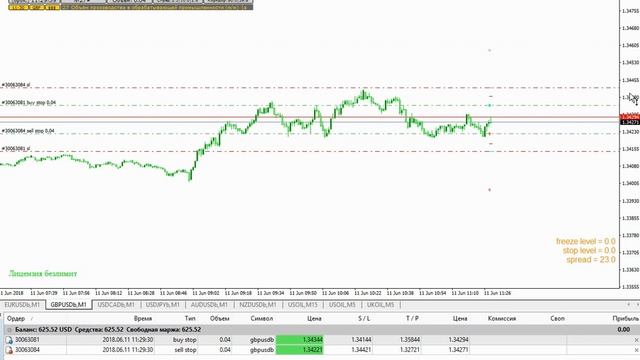Open the USDCADb,M1 chart tab
This screenshot has height=360, width=640.
[116, 305]
